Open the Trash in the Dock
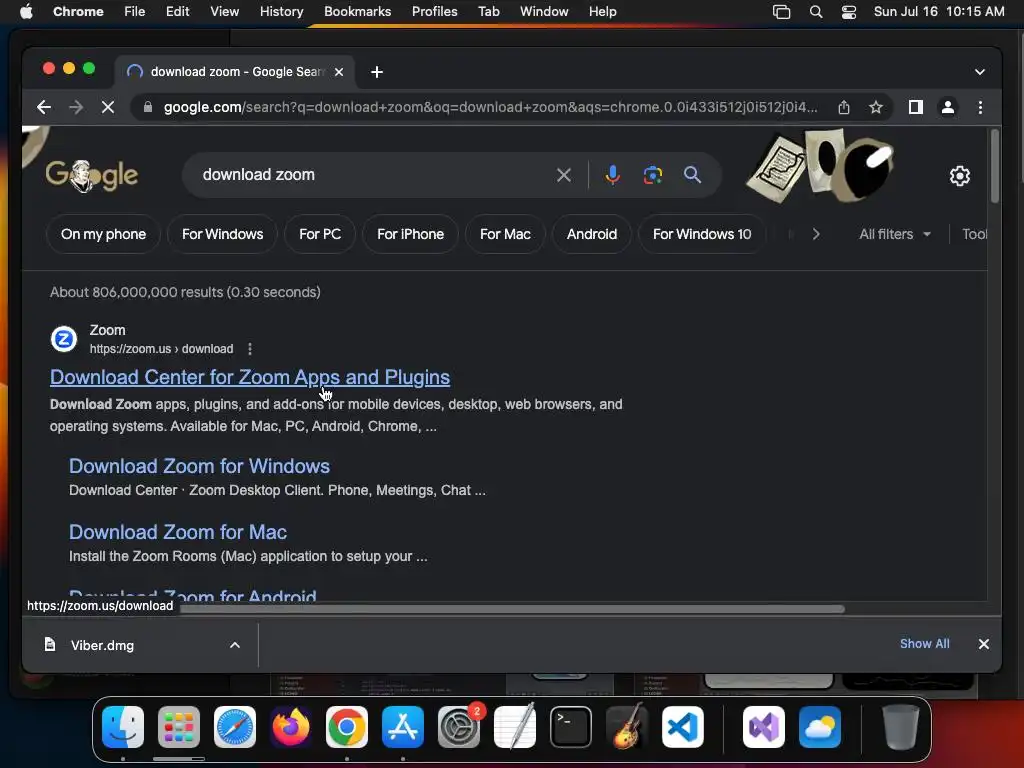This screenshot has height=768, width=1024. pos(901,727)
